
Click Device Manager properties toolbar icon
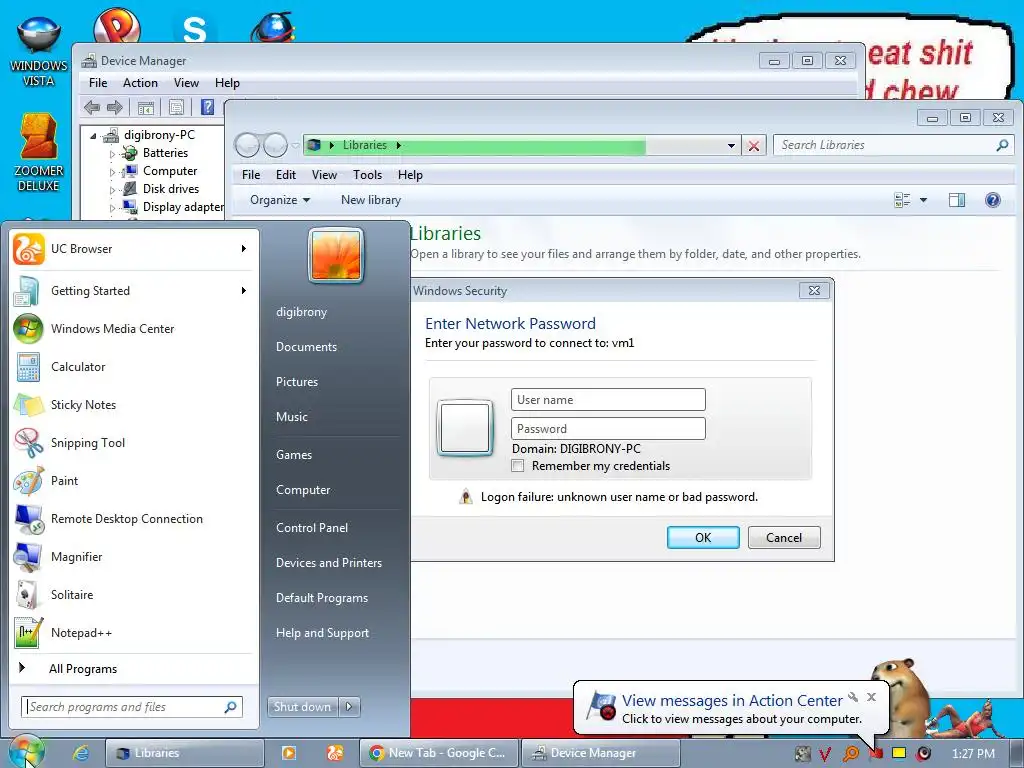176,107
